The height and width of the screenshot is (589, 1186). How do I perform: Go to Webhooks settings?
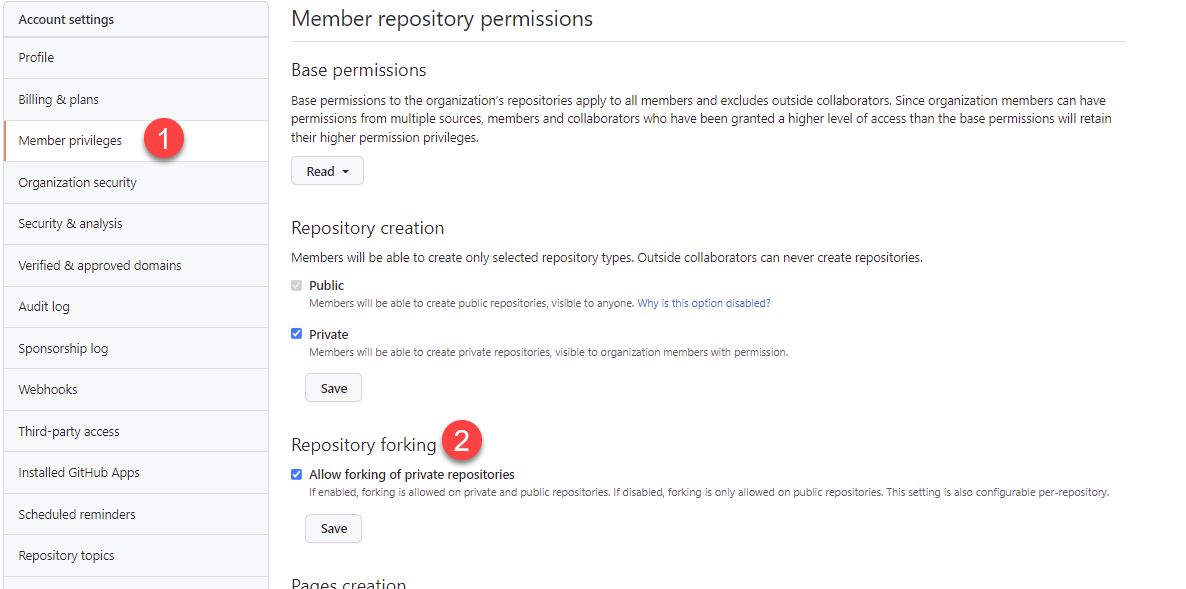click(x=48, y=390)
